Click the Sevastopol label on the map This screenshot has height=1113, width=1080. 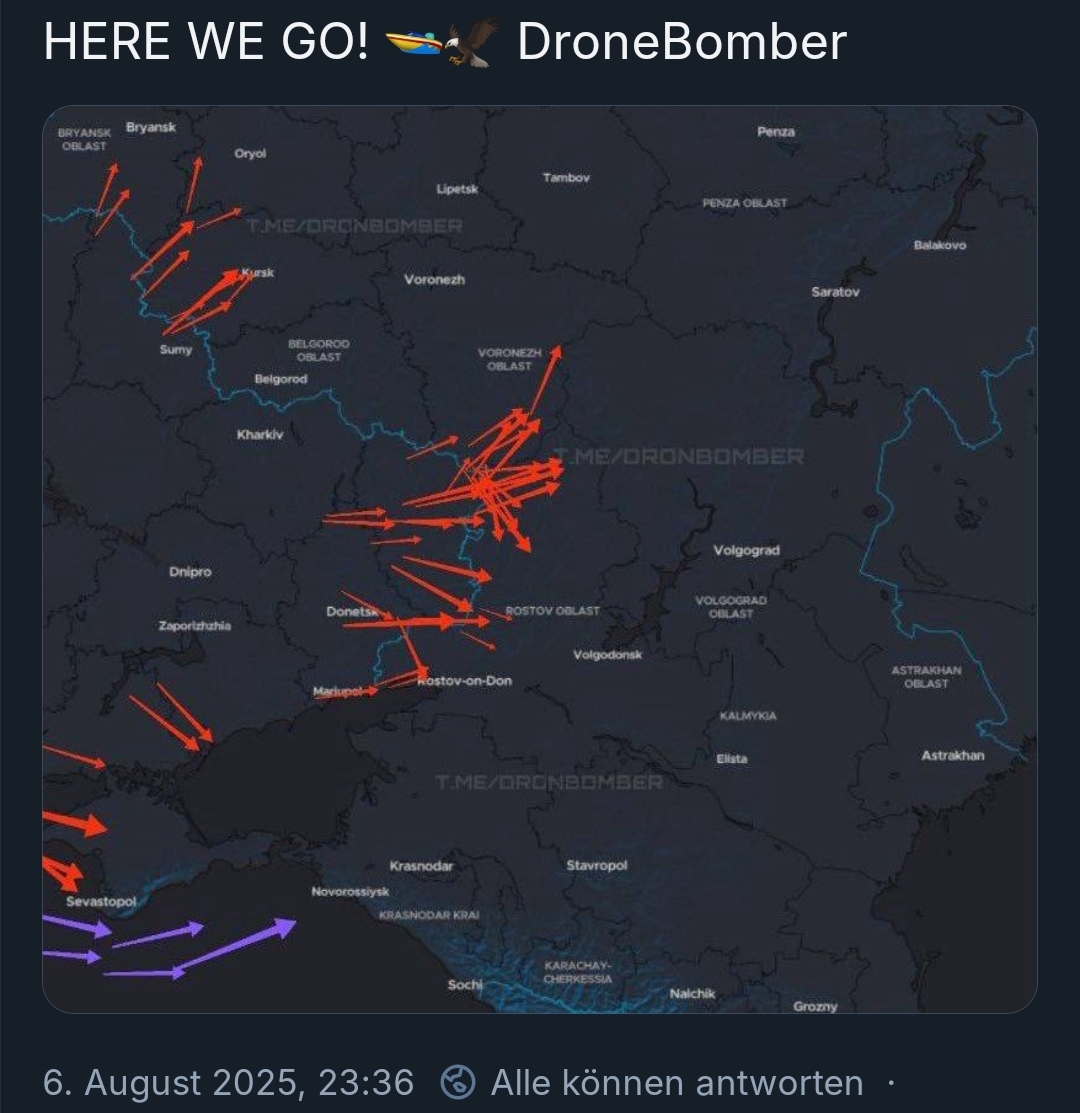(101, 901)
